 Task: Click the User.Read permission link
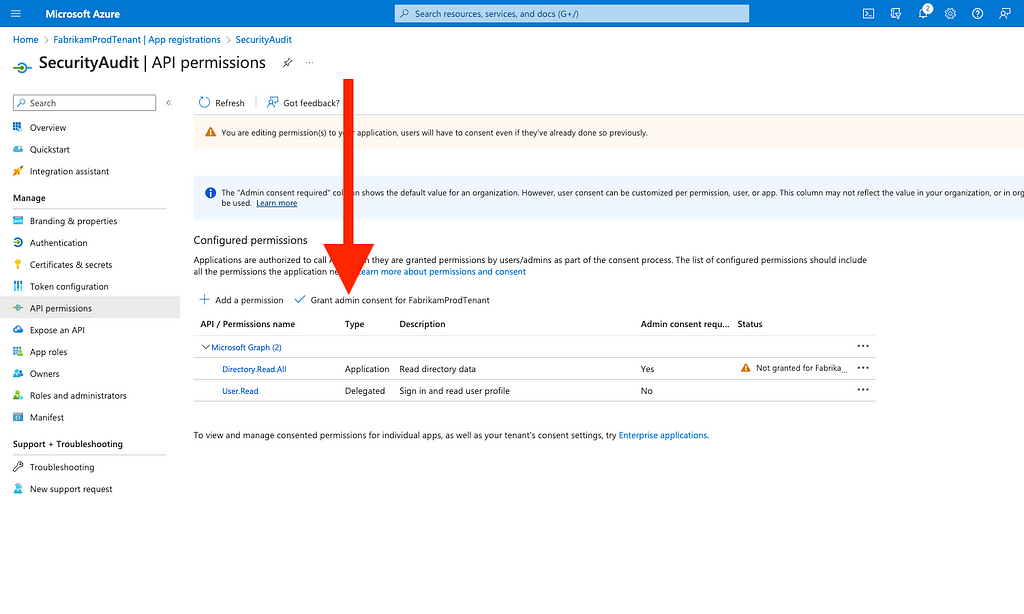[240, 391]
